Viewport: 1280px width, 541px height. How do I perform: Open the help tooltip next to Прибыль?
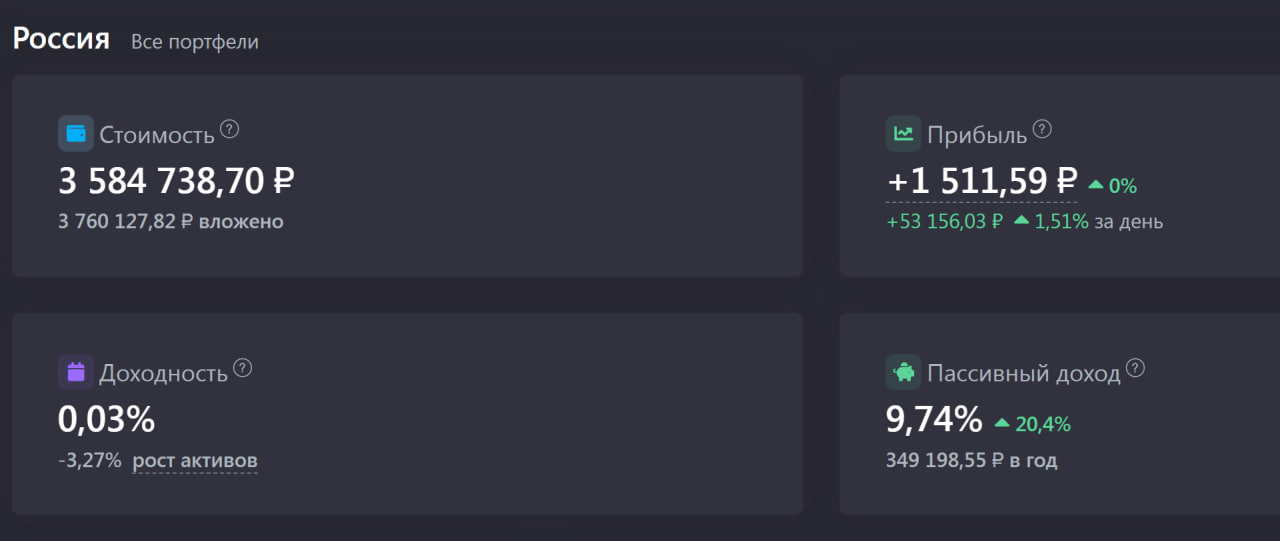coord(1042,129)
